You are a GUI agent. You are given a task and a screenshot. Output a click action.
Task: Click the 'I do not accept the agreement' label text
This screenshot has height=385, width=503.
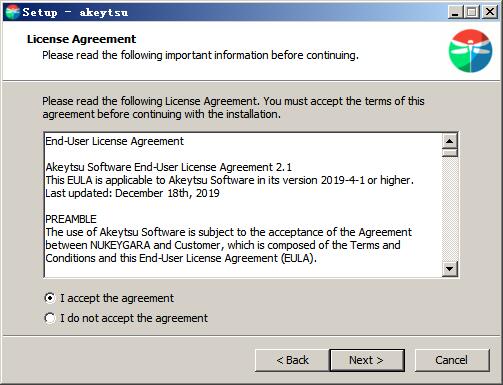(x=134, y=318)
